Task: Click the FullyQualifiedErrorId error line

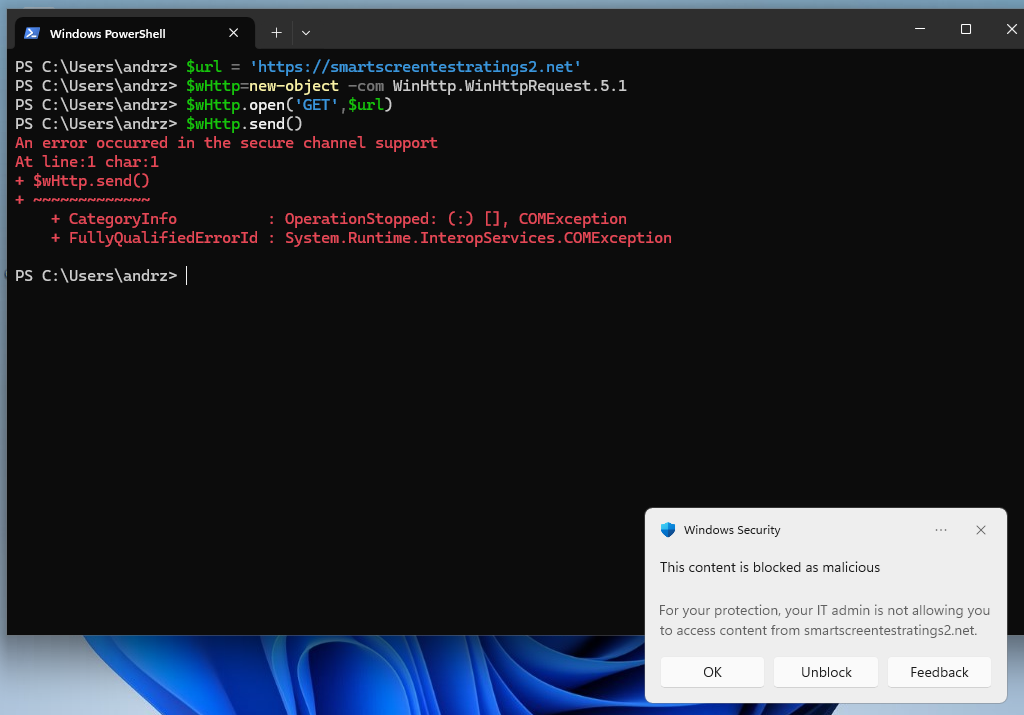Action: (361, 238)
